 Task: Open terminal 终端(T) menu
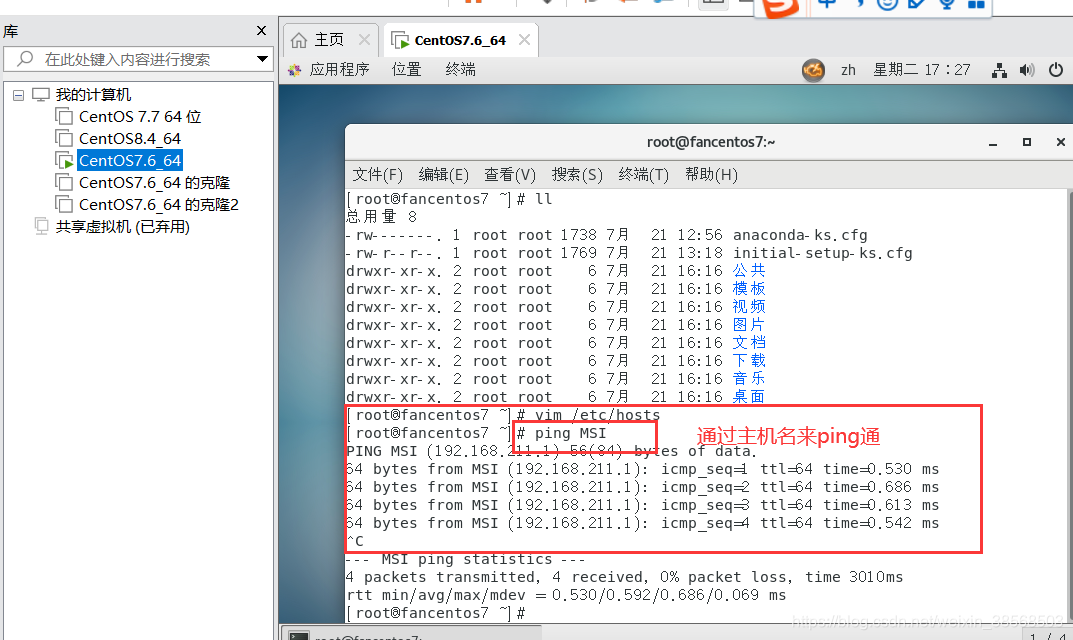(643, 175)
